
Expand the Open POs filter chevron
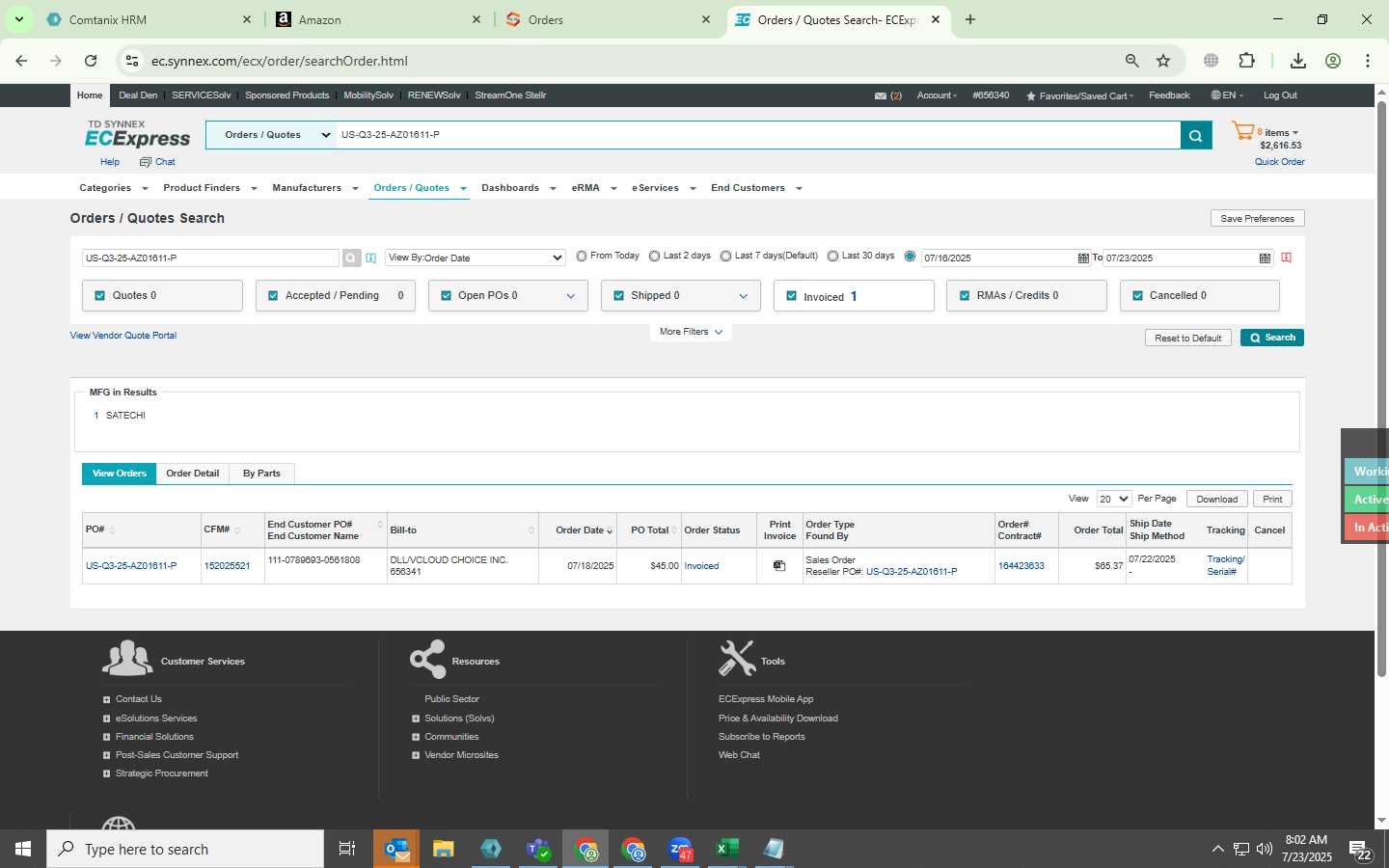click(x=570, y=296)
